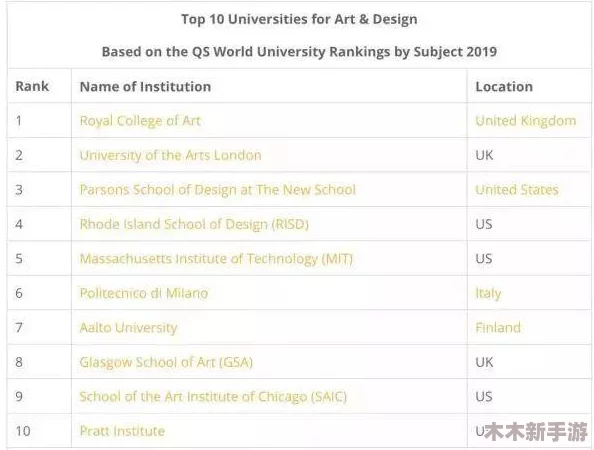594x450 pixels.
Task: Open School of the Art Institute of Chicago link
Action: click(x=213, y=397)
